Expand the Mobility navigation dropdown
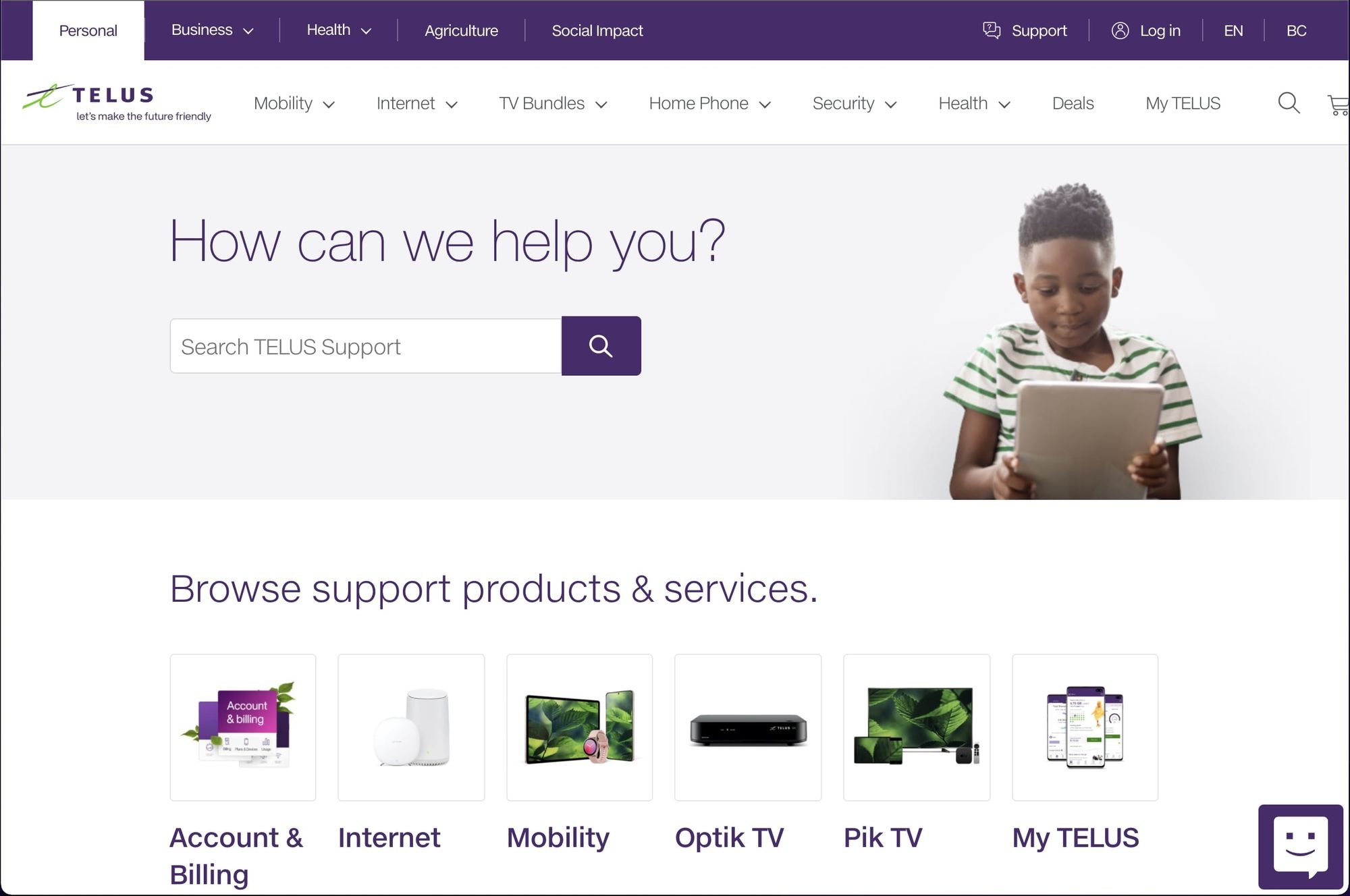 (x=293, y=102)
